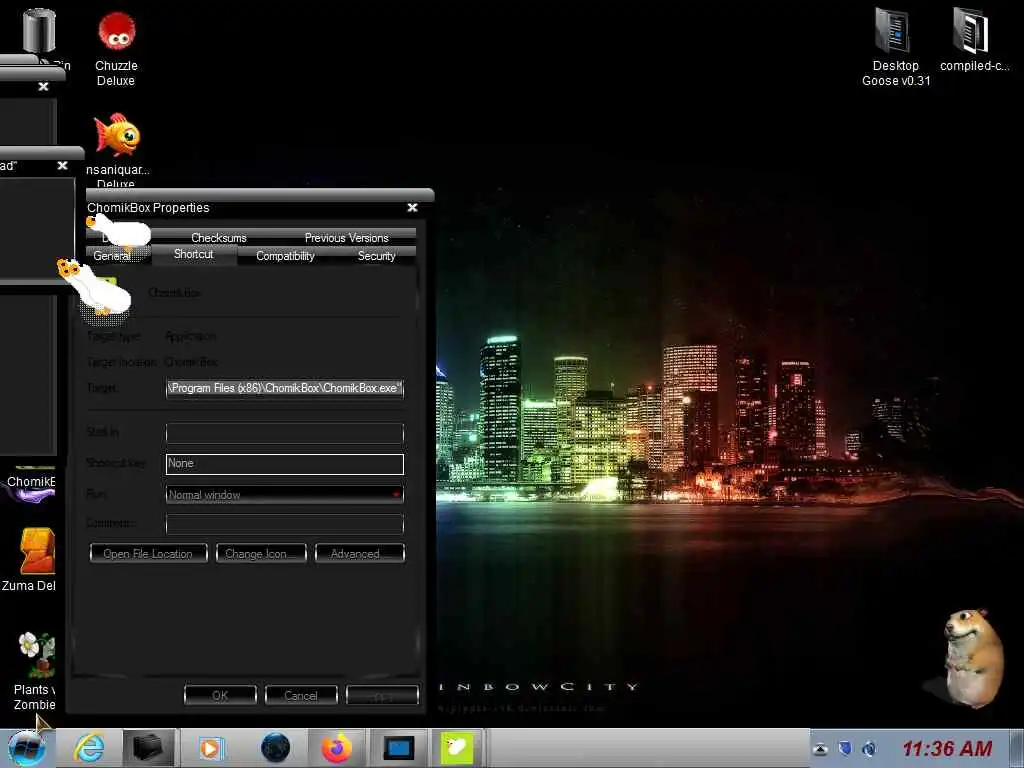Show hidden system tray icons
The height and width of the screenshot is (768, 1024).
coord(820,749)
